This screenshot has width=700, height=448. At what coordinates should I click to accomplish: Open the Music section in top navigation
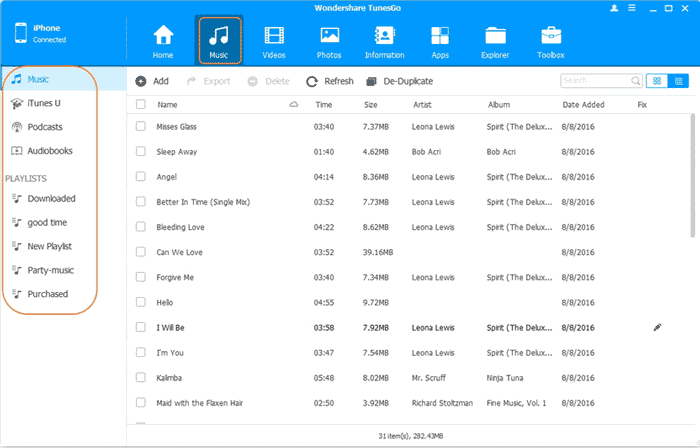click(219, 41)
